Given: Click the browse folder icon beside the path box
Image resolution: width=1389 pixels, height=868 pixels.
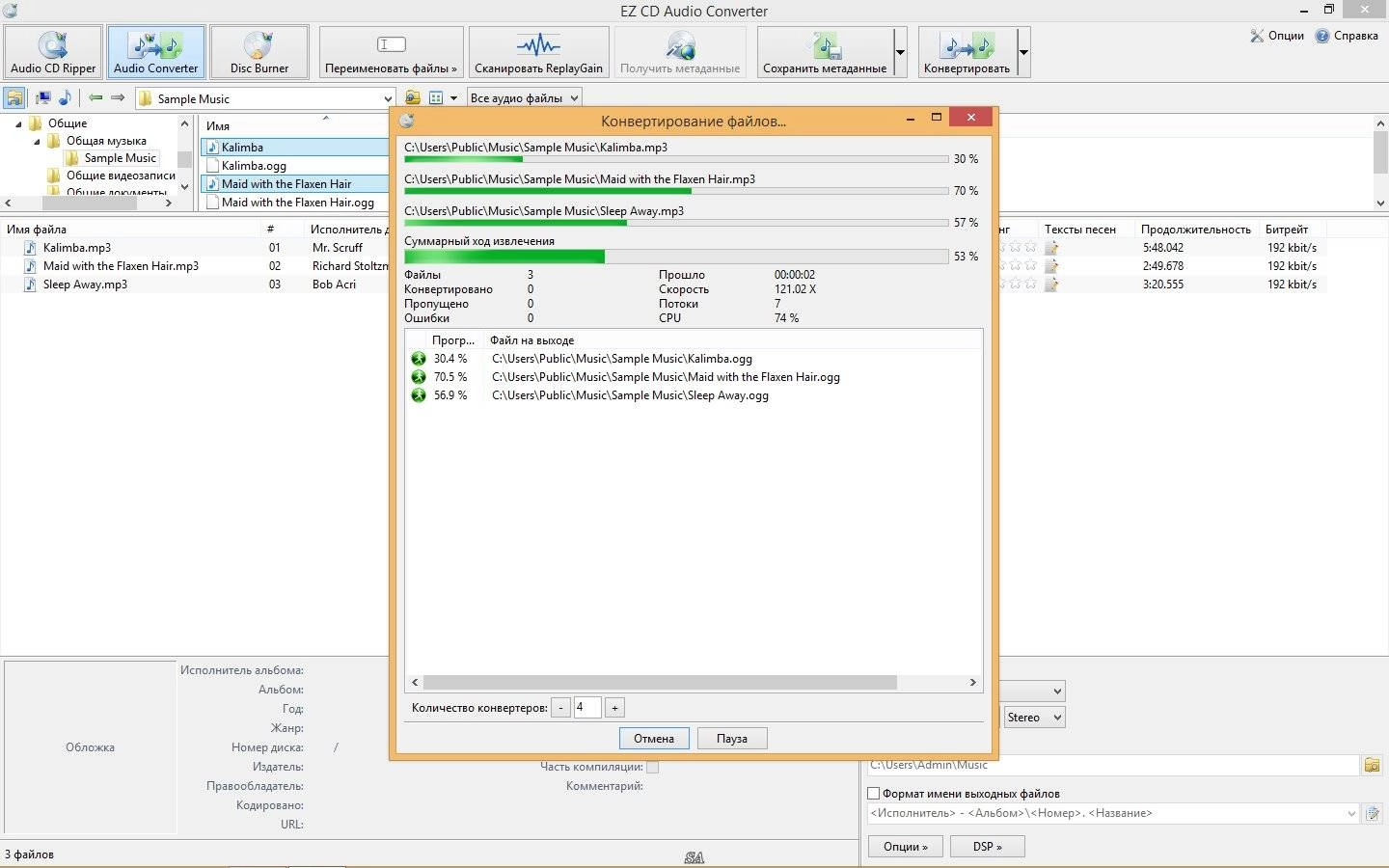Looking at the screenshot, I should (x=413, y=97).
